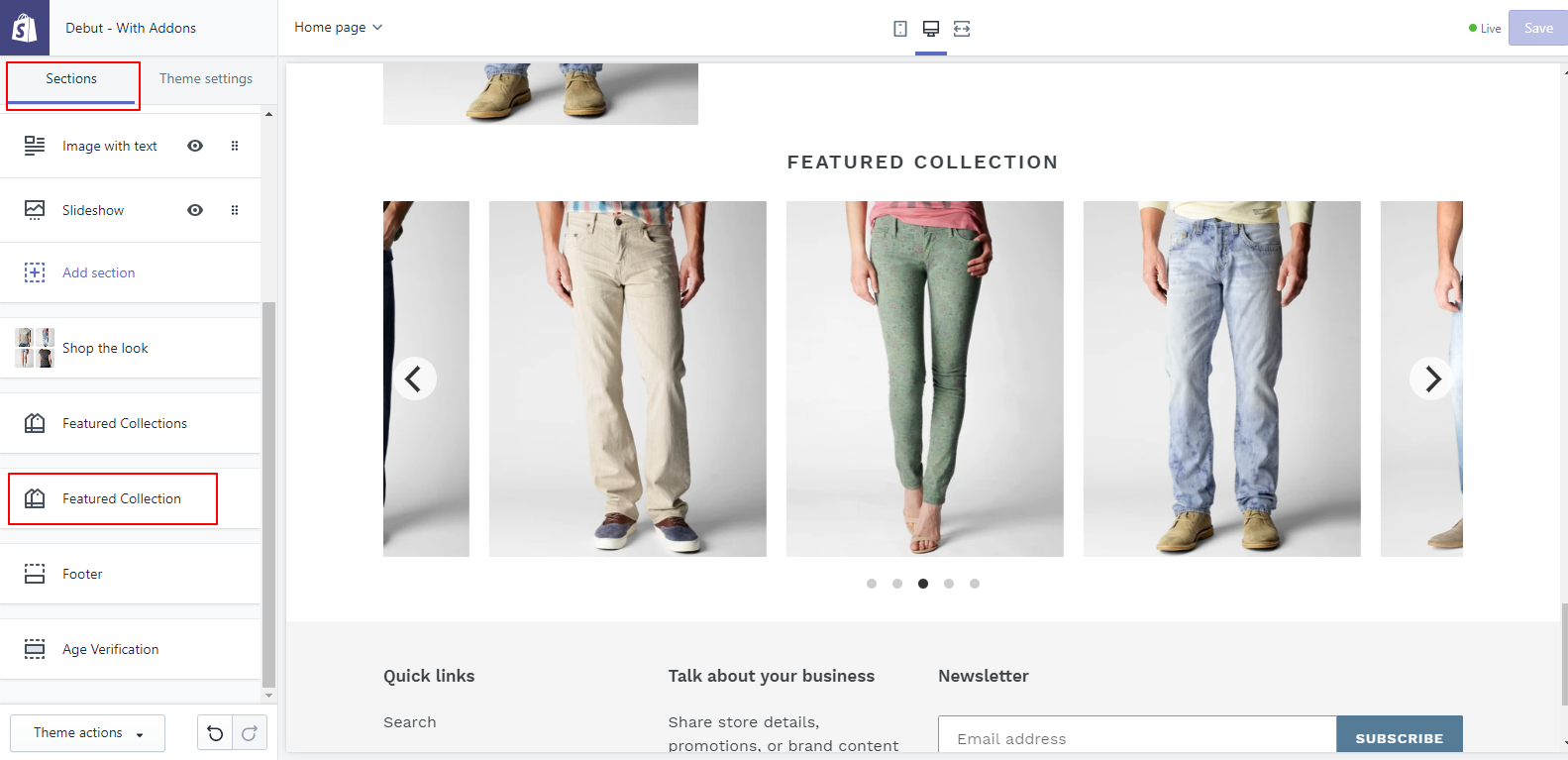Open the Home page dropdown

click(338, 28)
